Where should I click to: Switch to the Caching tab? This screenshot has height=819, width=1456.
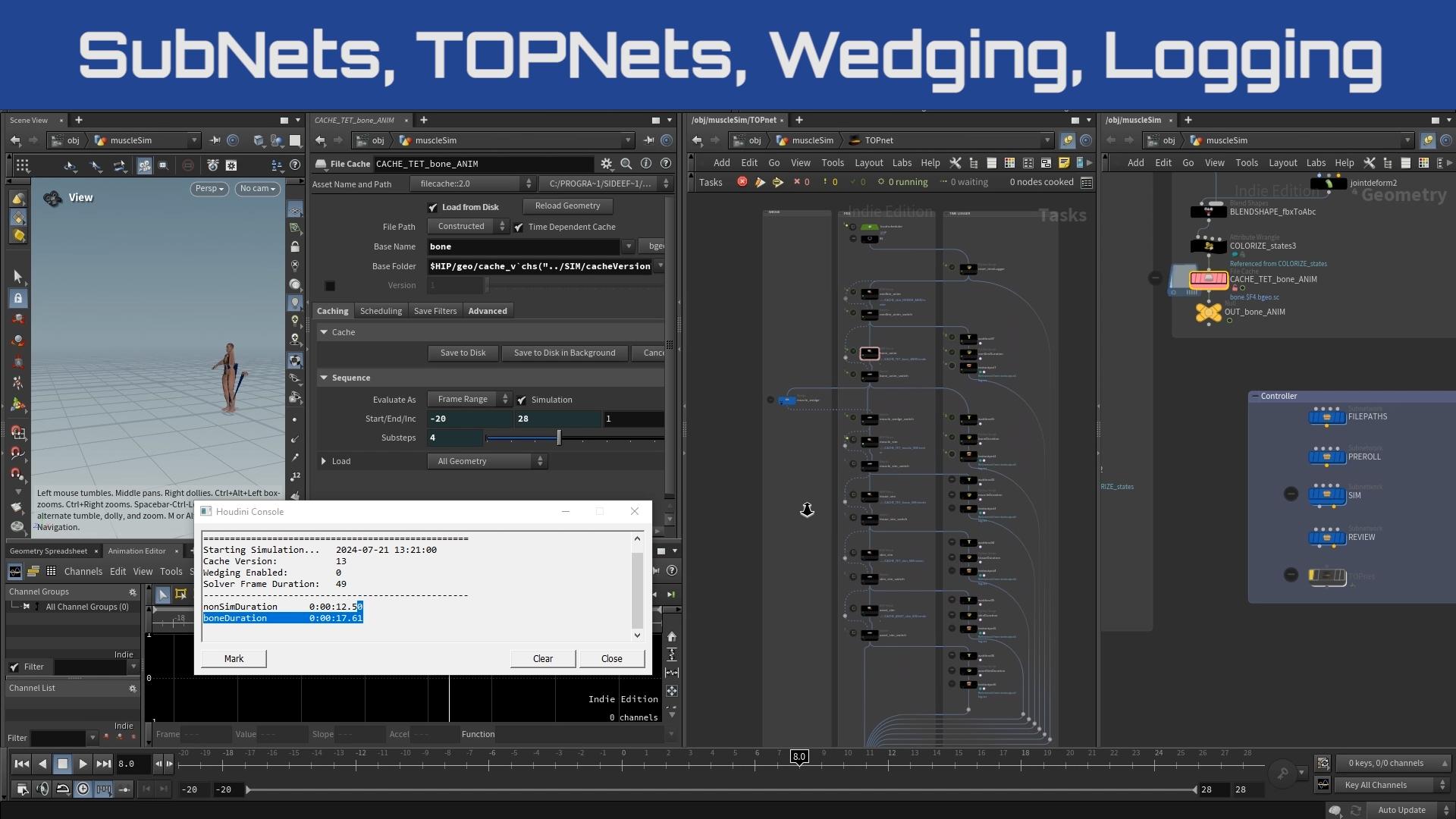click(332, 311)
